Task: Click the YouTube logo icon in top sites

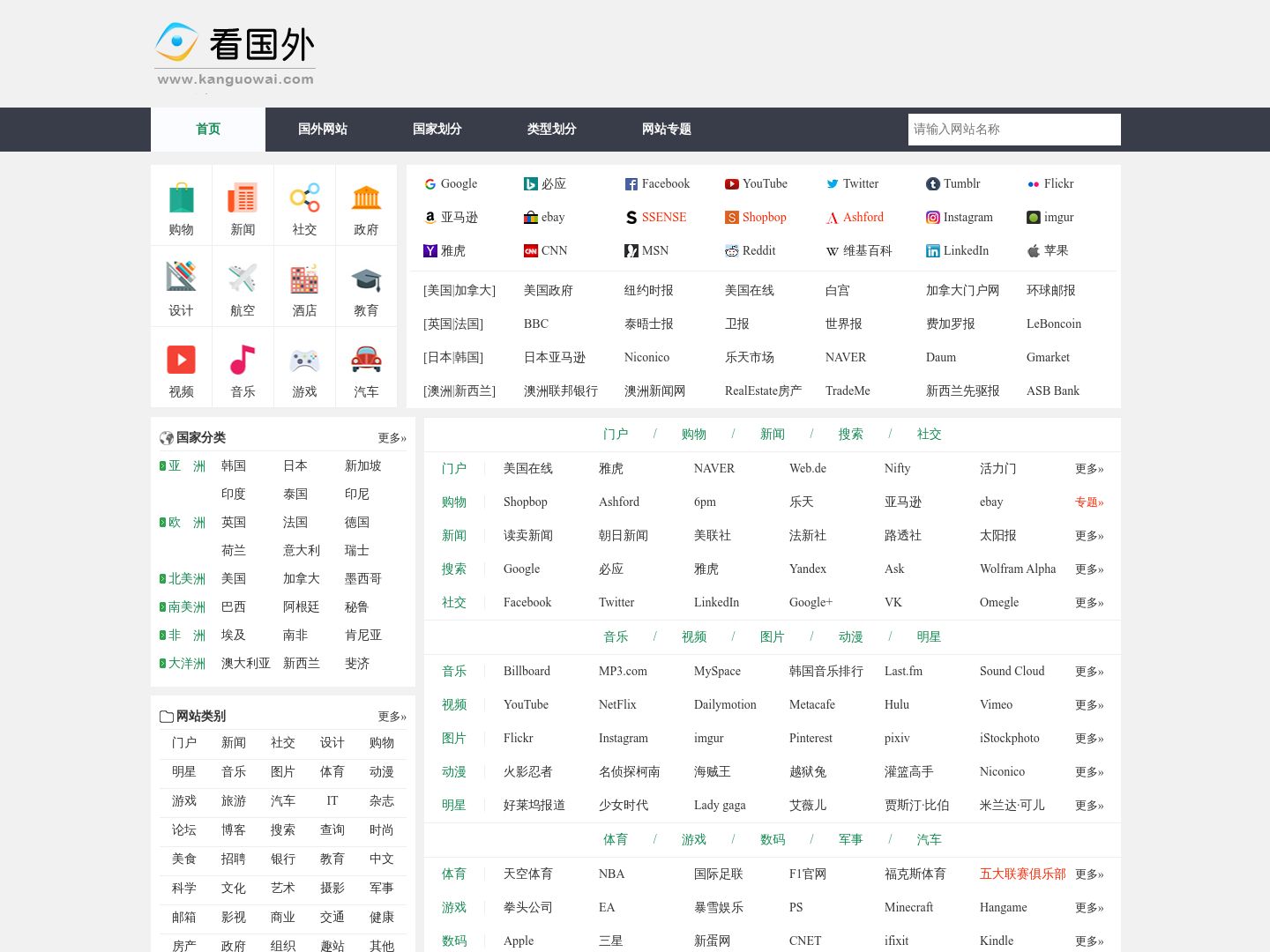Action: point(732,184)
